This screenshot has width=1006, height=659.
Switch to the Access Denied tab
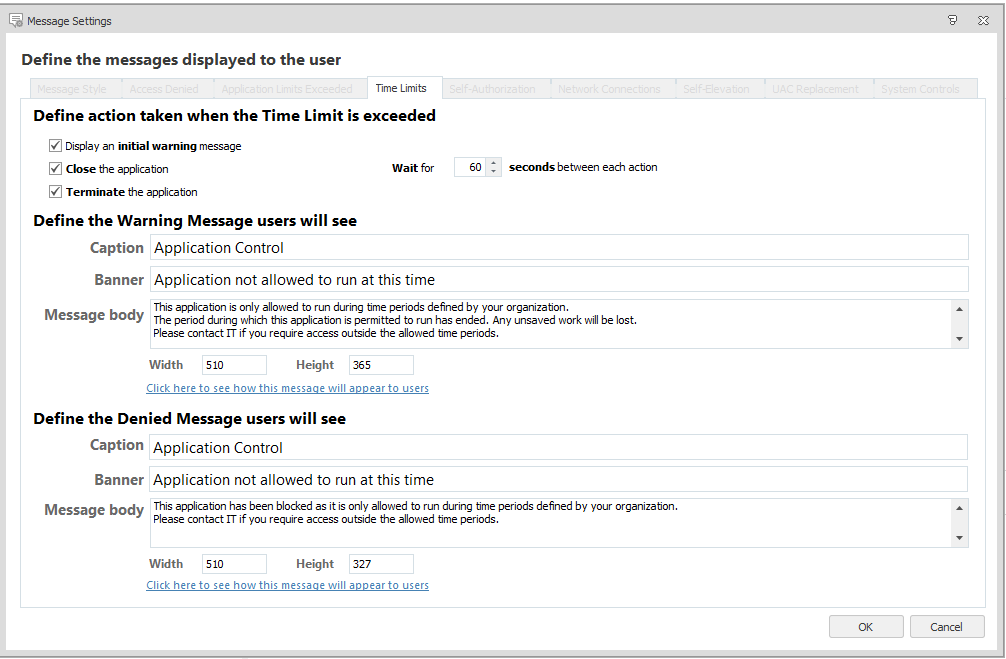(164, 89)
